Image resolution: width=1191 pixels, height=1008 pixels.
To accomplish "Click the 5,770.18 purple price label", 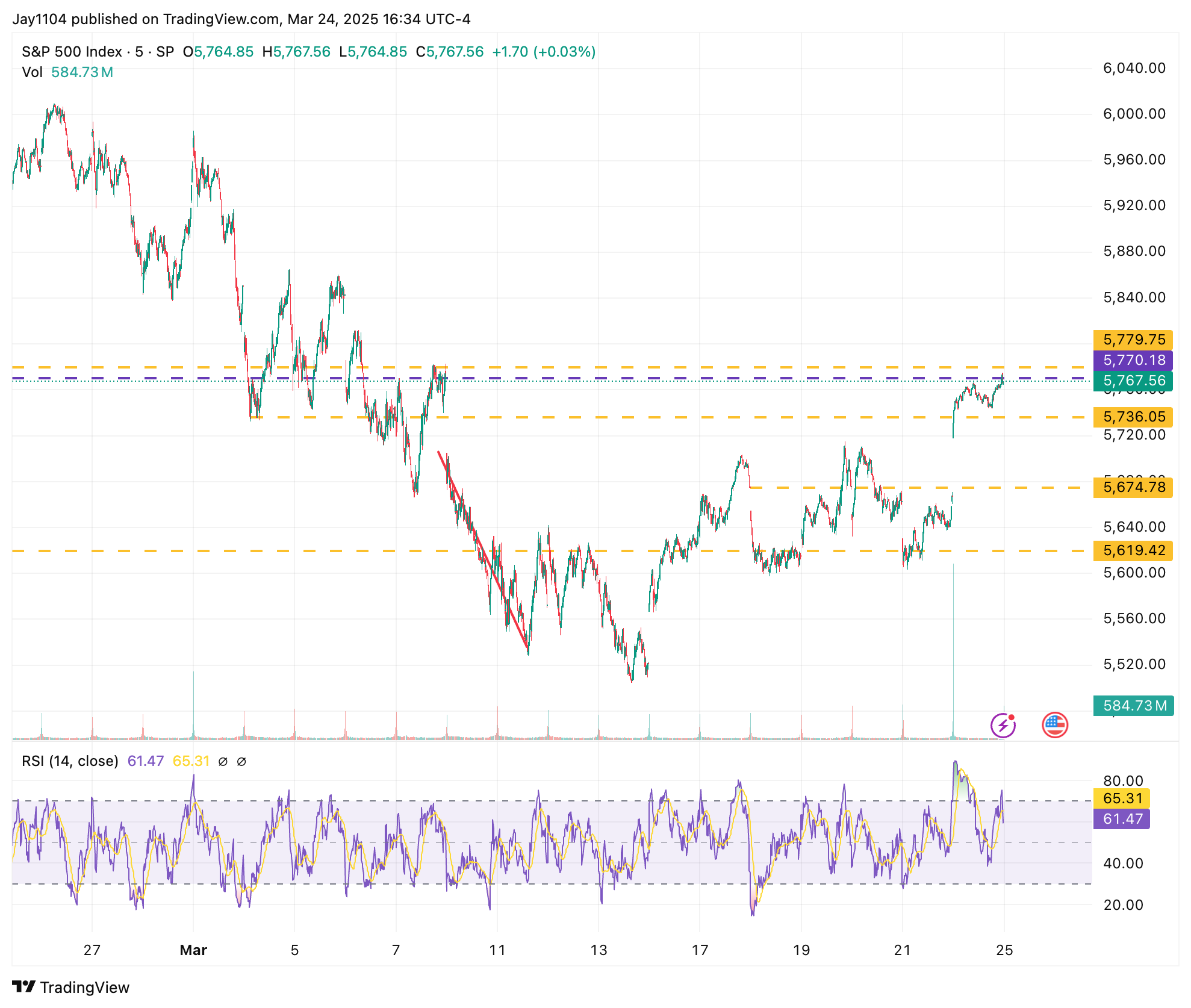I will (x=1133, y=360).
